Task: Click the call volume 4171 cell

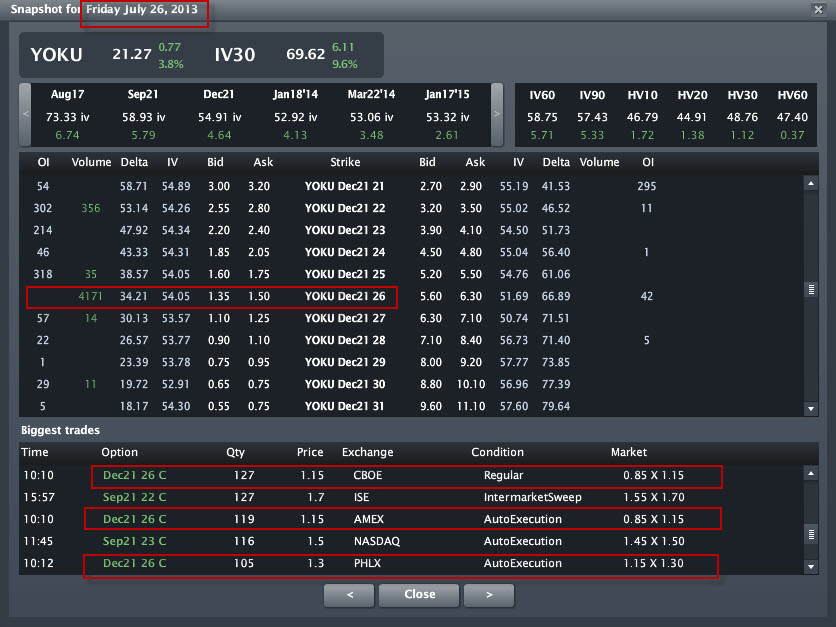Action: pyautogui.click(x=90, y=296)
